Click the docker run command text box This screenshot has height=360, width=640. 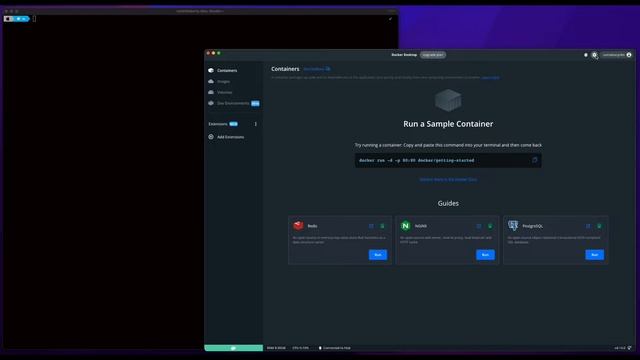coord(448,160)
